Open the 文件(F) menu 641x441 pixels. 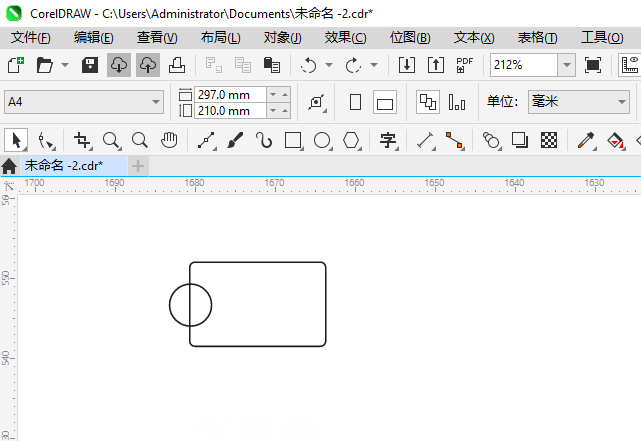[x=31, y=38]
